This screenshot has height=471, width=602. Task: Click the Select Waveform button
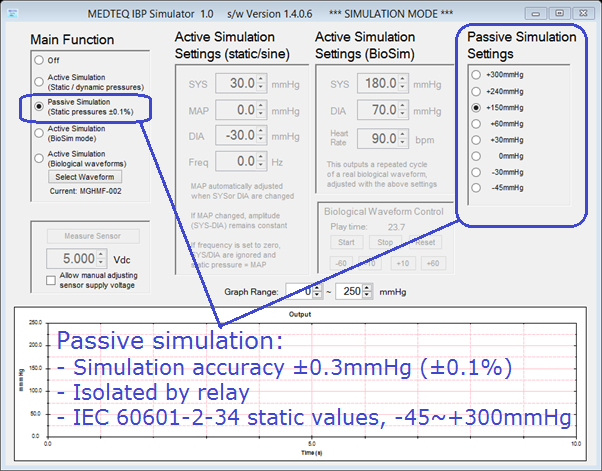click(85, 177)
